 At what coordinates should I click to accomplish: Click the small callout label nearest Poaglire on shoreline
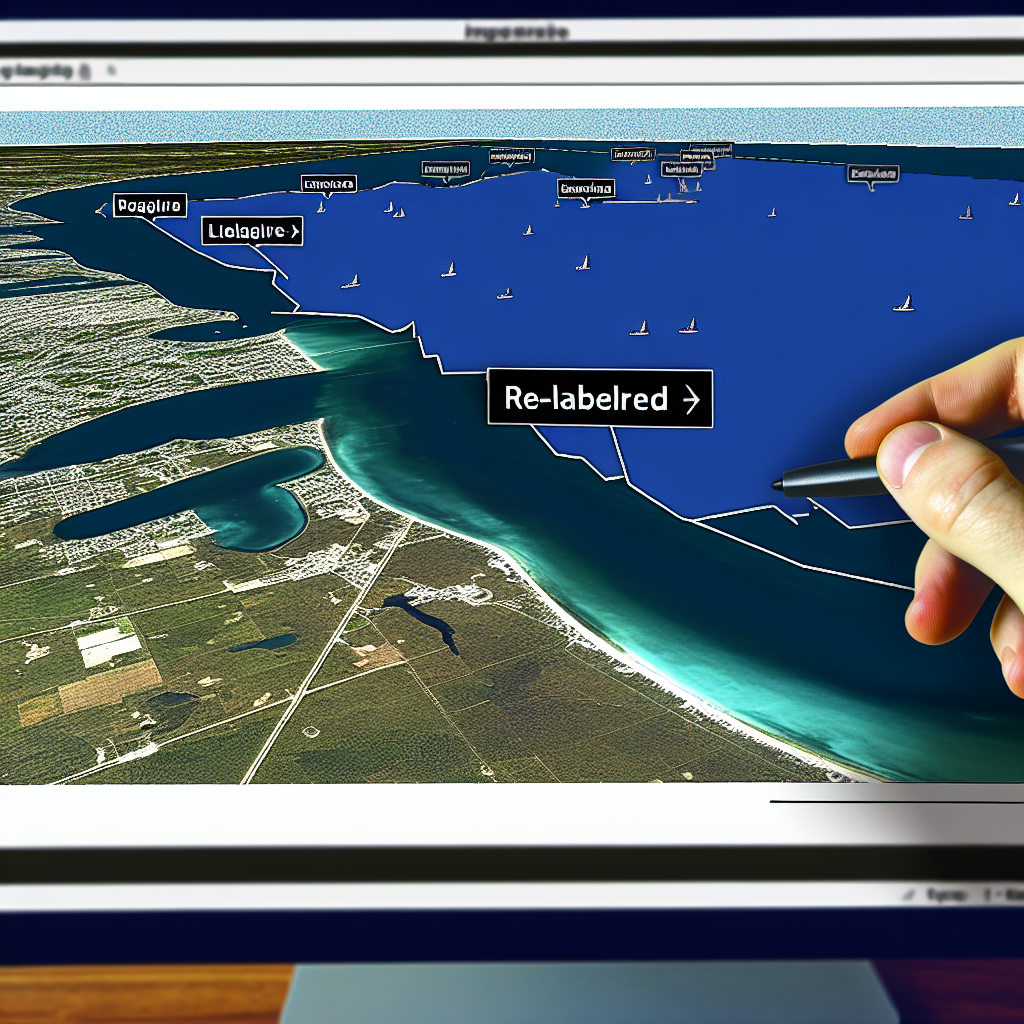tap(328, 185)
